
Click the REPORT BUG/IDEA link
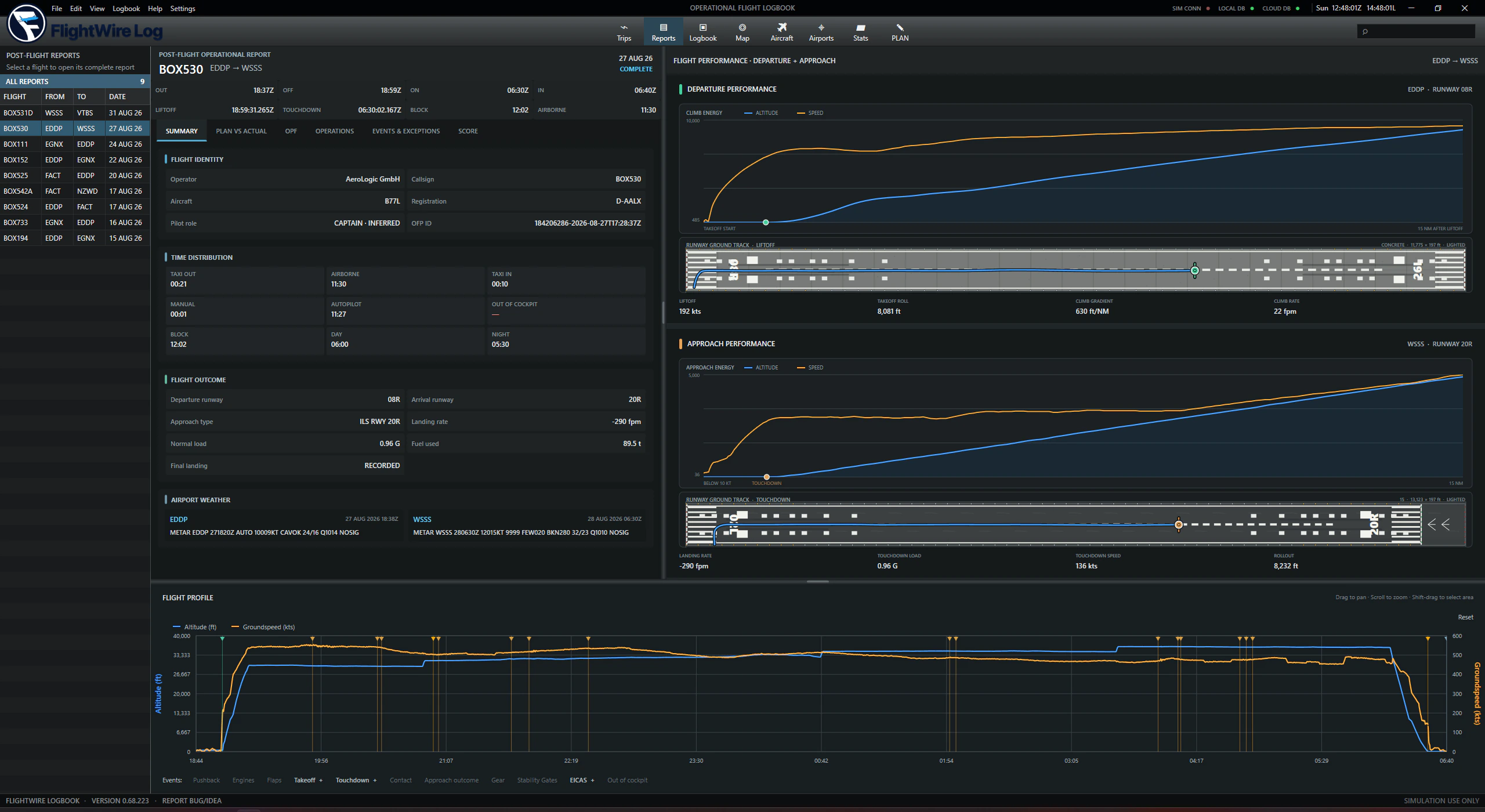[x=191, y=801]
